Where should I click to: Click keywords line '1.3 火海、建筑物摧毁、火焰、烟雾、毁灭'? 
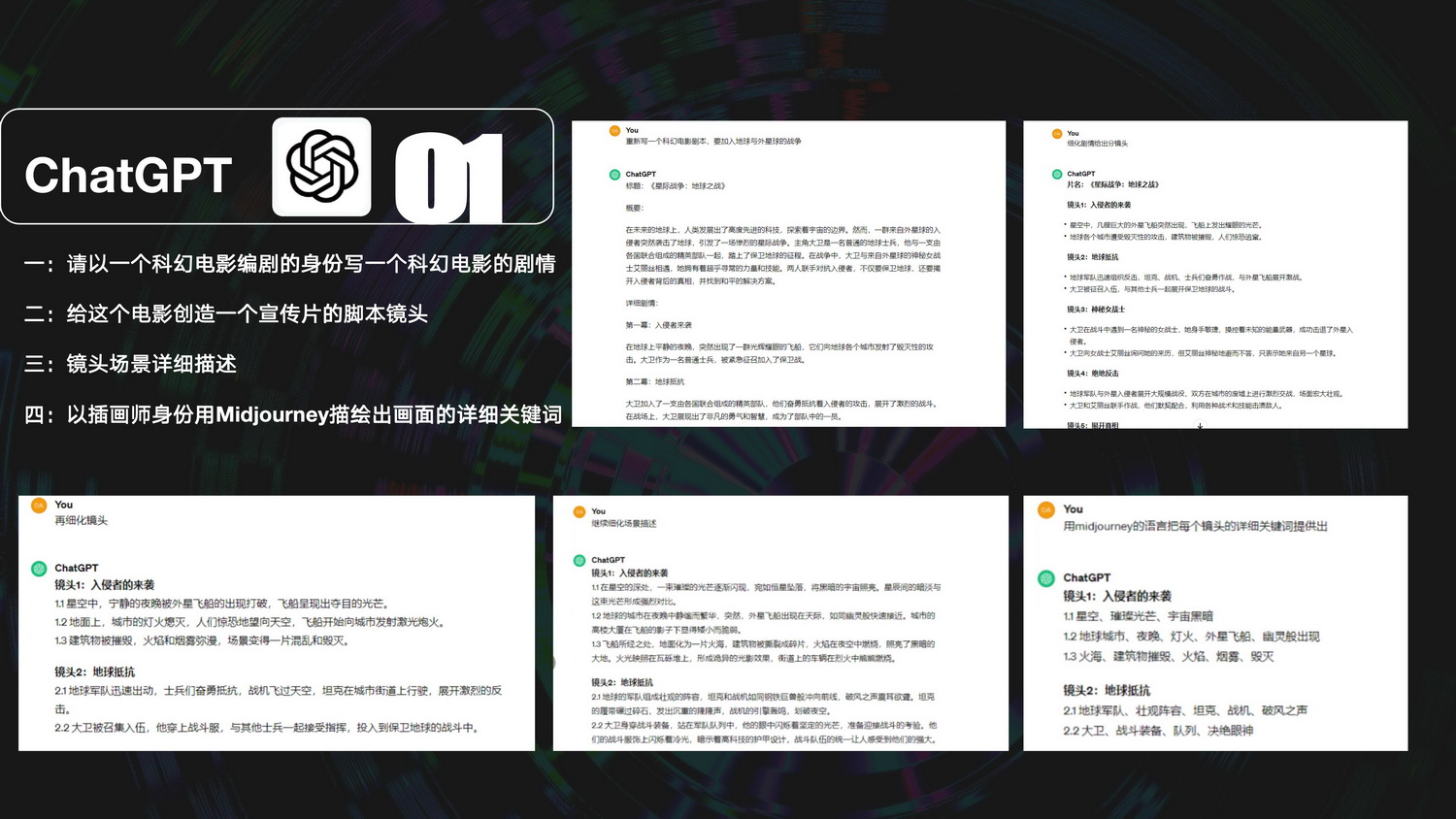coord(1169,657)
